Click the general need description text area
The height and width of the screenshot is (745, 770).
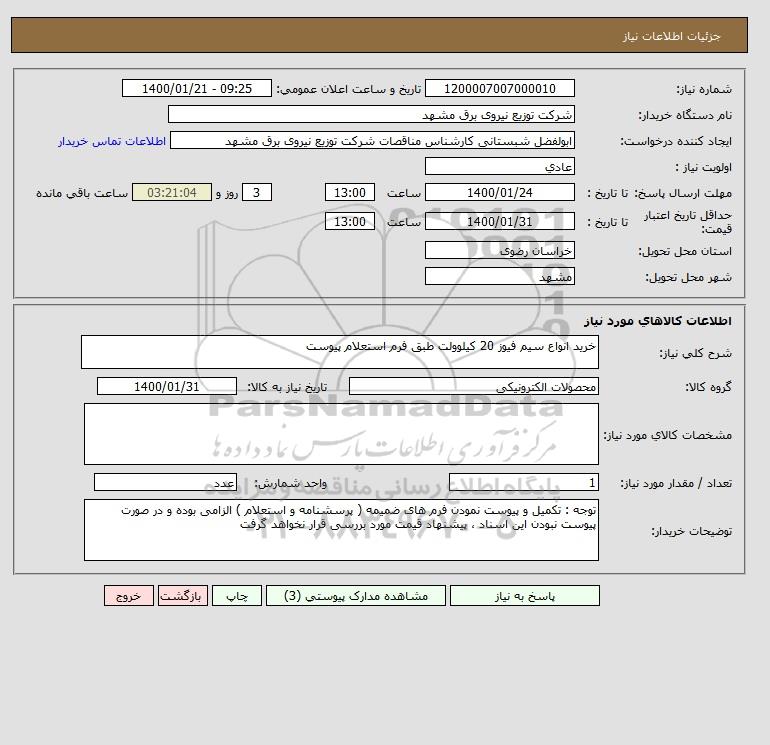tap(340, 352)
